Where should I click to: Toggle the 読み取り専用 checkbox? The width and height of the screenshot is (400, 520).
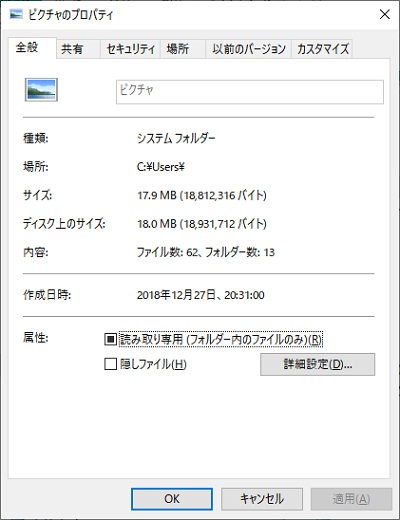110,339
